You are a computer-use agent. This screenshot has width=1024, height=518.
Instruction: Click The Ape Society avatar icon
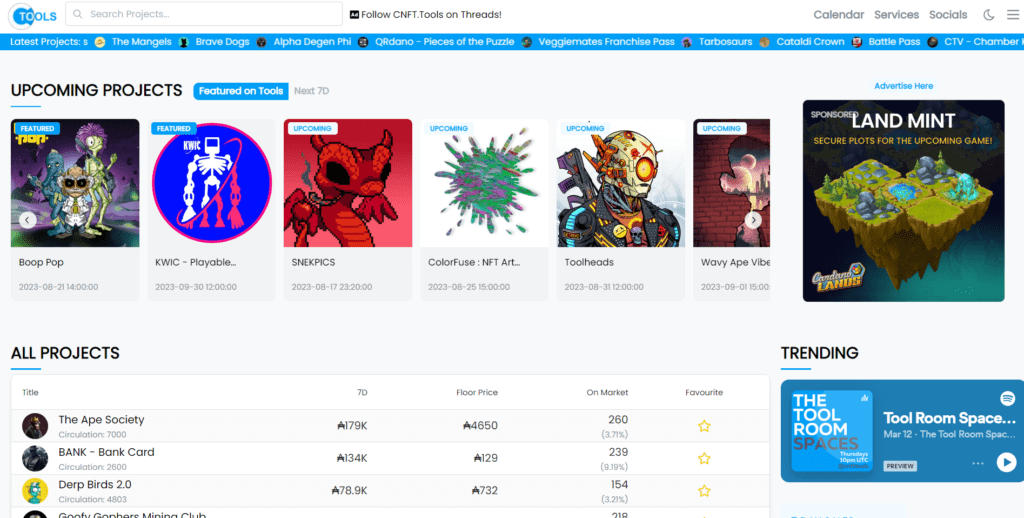point(35,426)
